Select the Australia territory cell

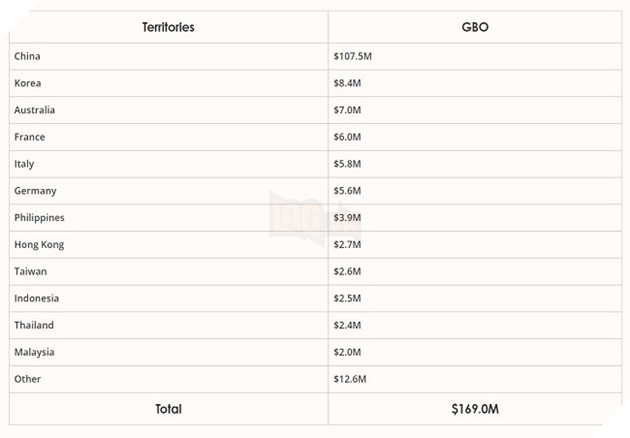pos(35,110)
